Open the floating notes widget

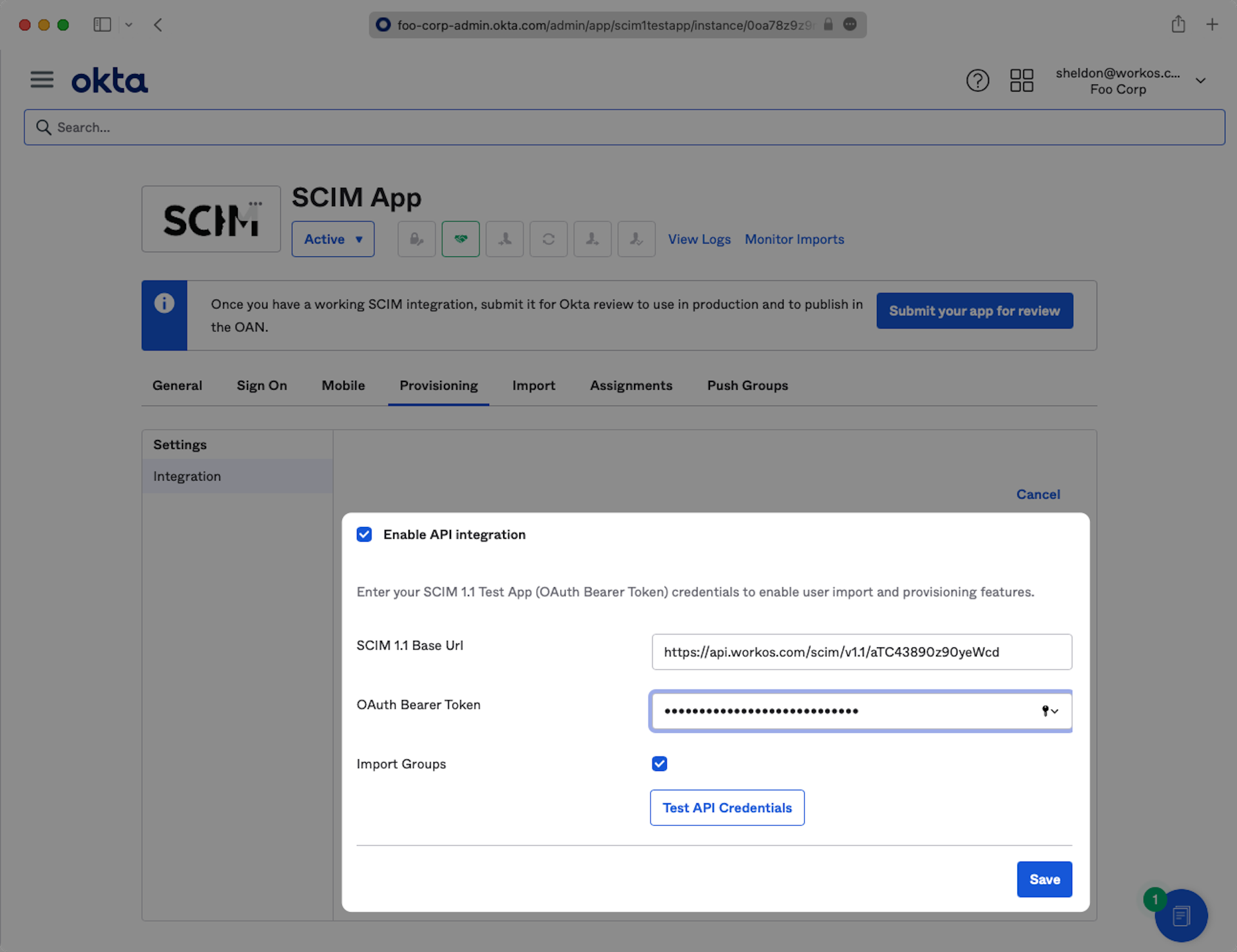click(x=1180, y=915)
